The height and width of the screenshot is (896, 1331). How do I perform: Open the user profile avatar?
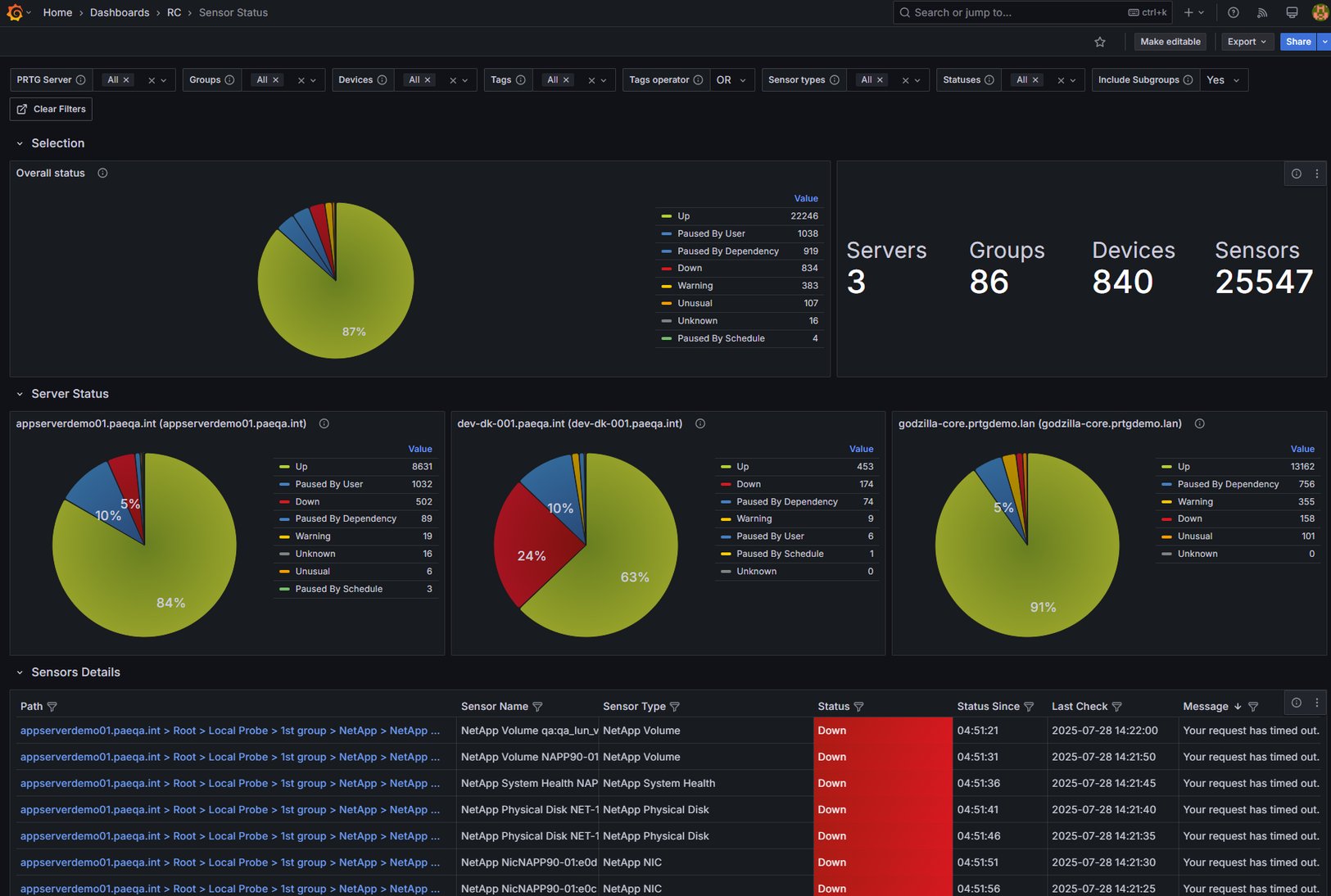click(x=1320, y=12)
